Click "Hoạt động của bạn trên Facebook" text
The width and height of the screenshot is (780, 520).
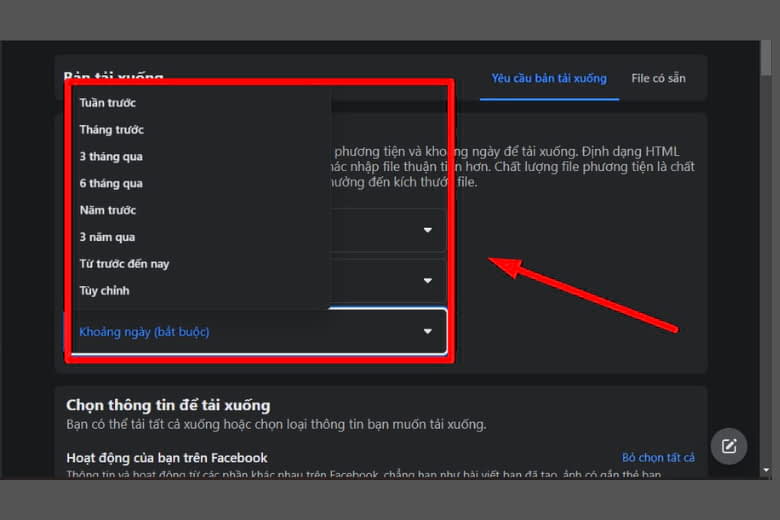point(167,458)
